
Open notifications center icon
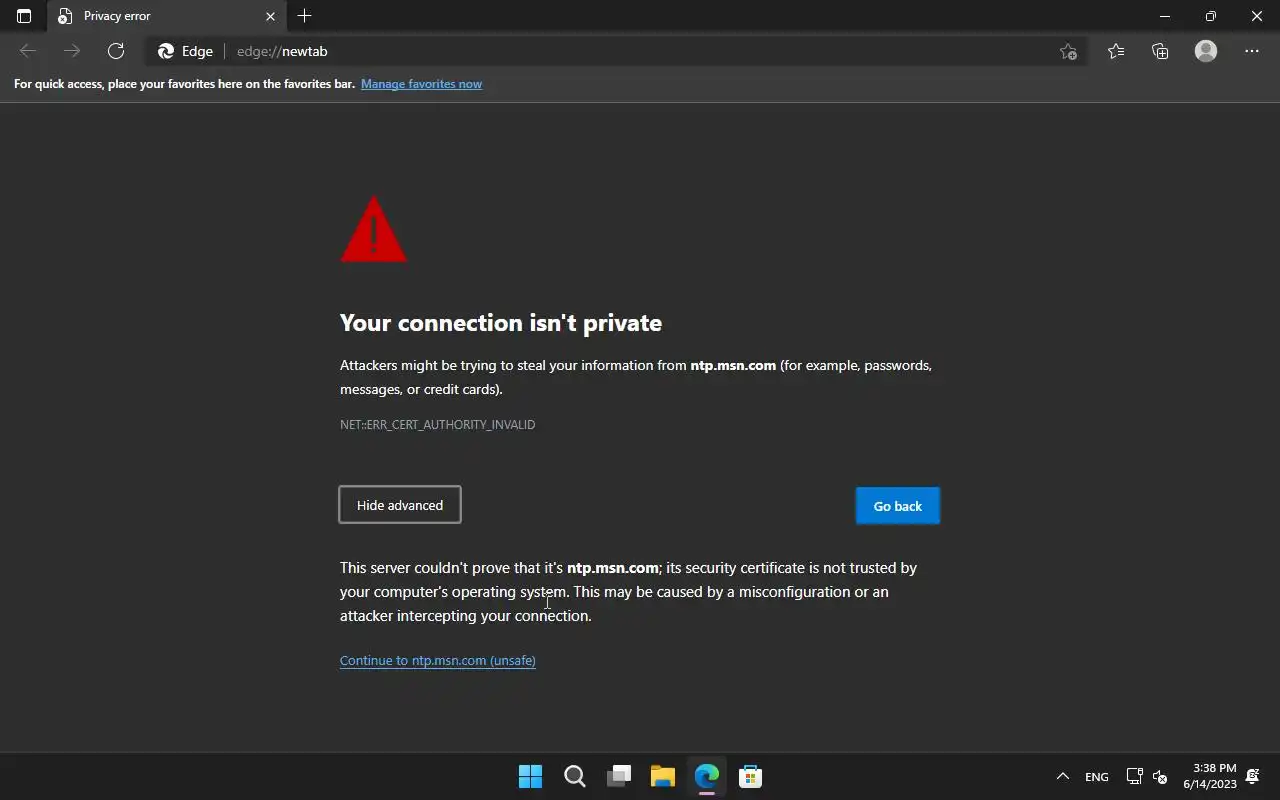click(1252, 776)
